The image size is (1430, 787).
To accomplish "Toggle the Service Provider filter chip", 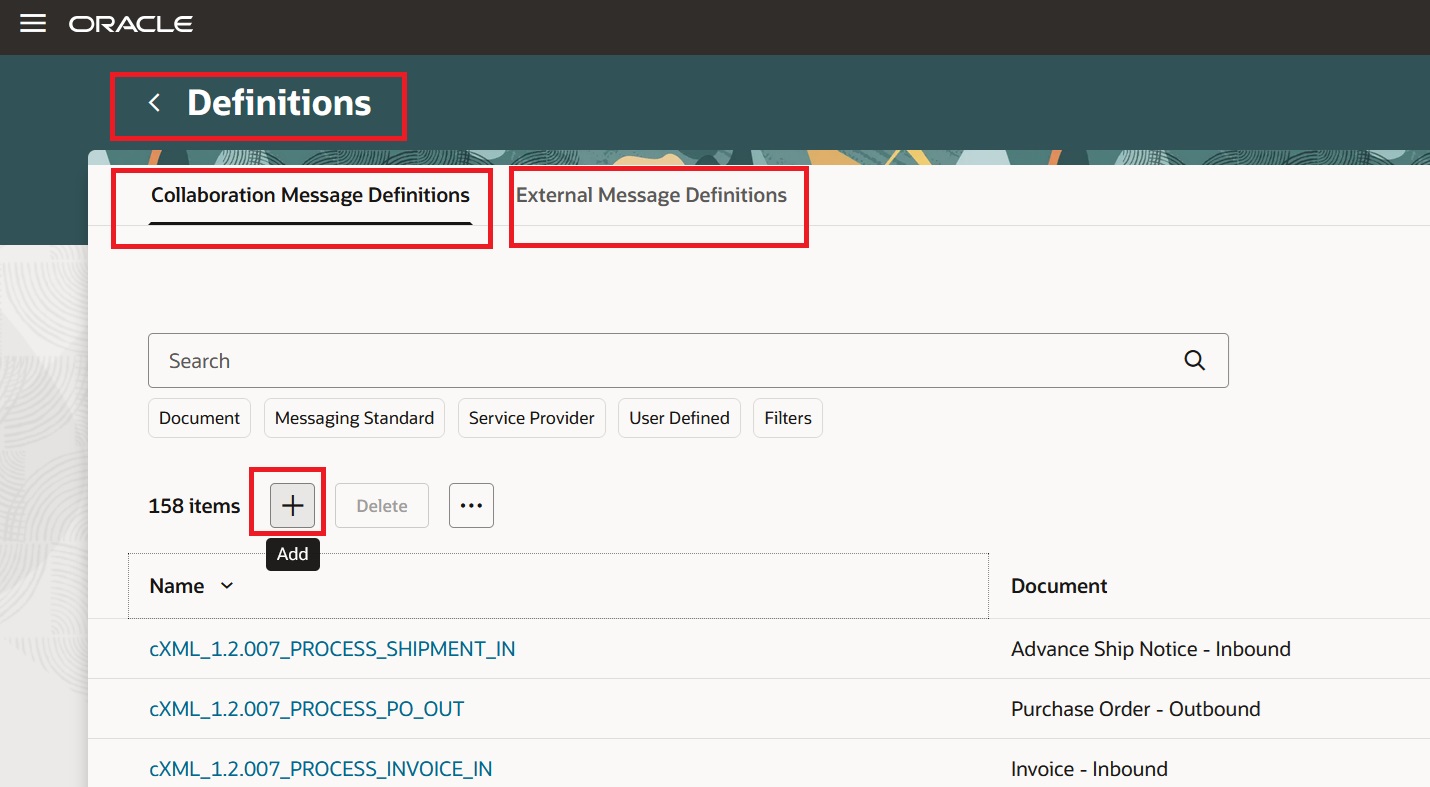I will [x=531, y=417].
